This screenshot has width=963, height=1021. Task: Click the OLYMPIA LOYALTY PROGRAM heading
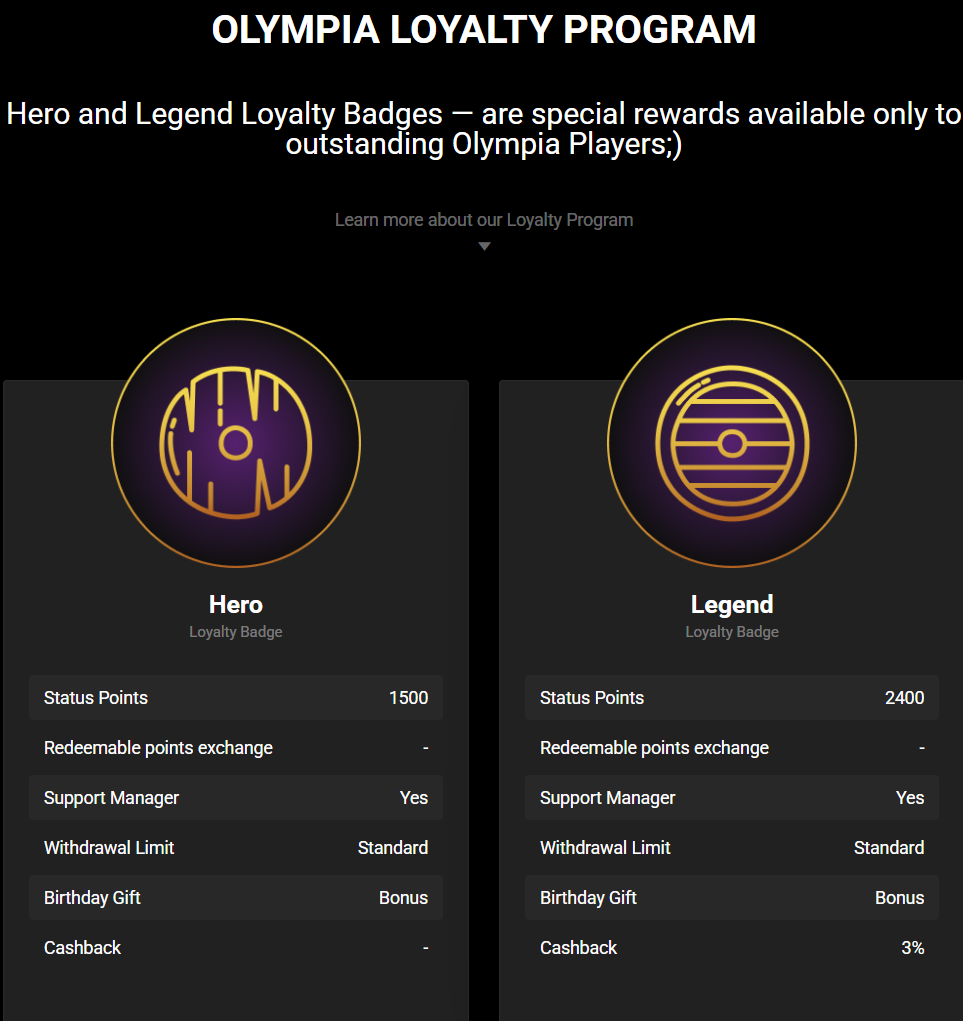point(484,29)
